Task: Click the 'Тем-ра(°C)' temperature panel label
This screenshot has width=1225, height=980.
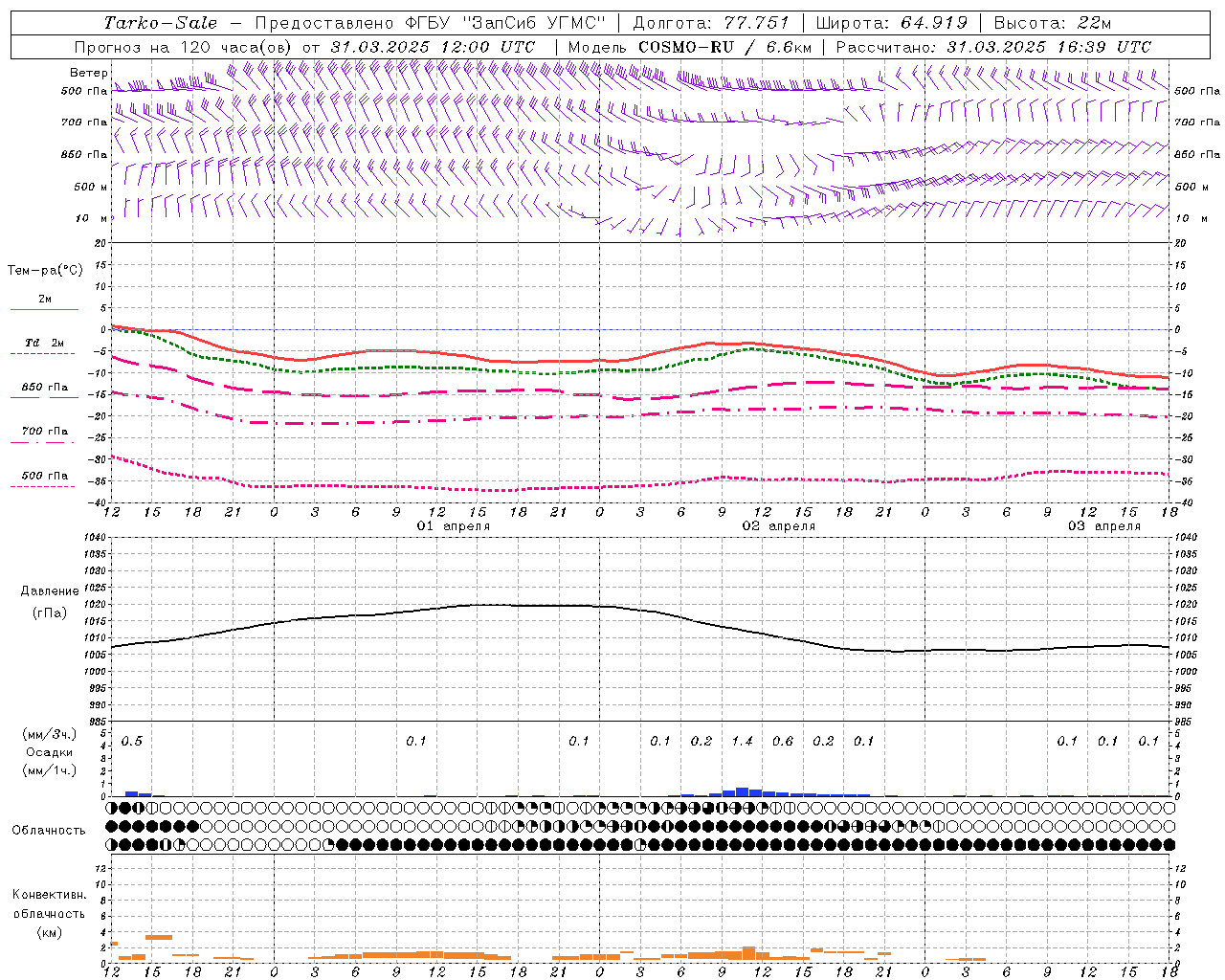Action: pos(45,271)
